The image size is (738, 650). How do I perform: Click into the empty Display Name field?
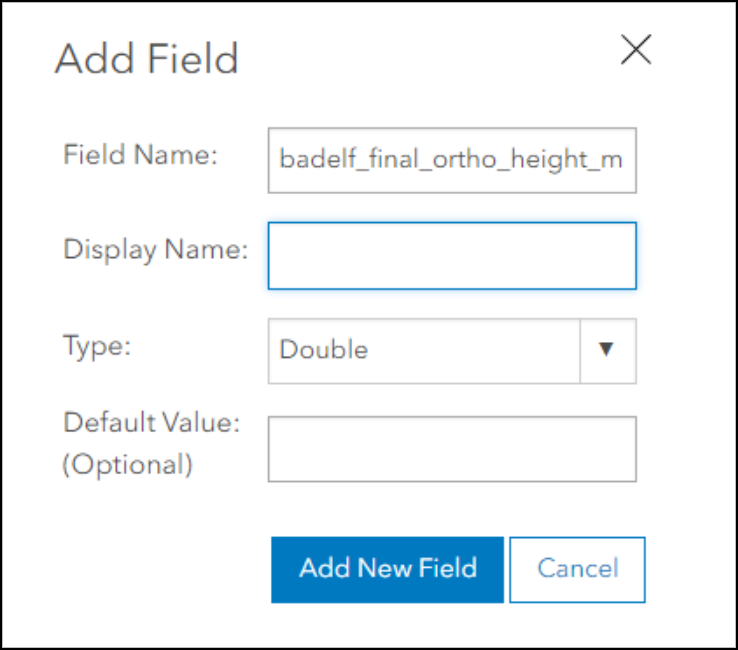tap(452, 256)
